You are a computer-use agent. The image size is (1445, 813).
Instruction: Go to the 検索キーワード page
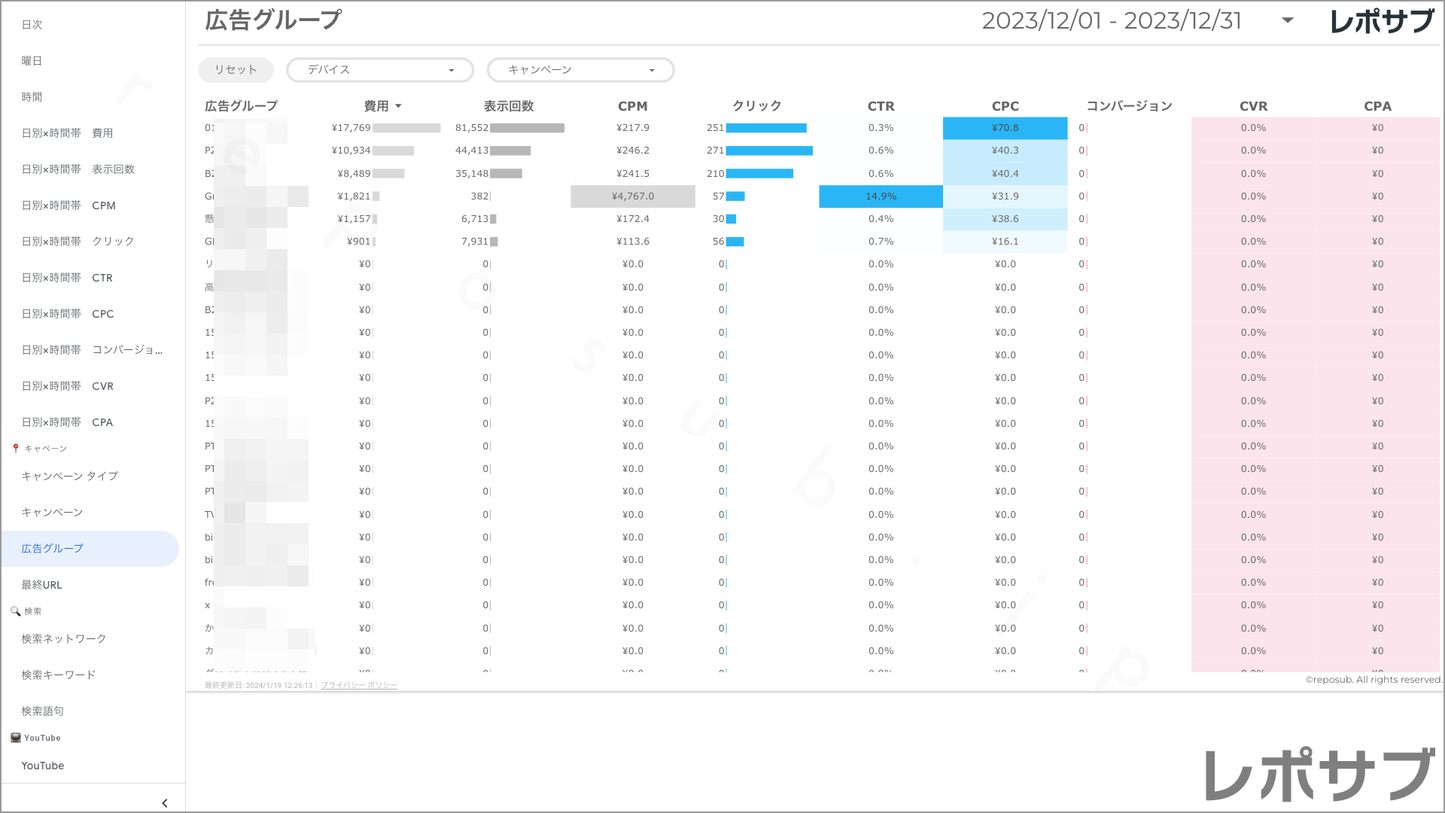click(x=59, y=675)
